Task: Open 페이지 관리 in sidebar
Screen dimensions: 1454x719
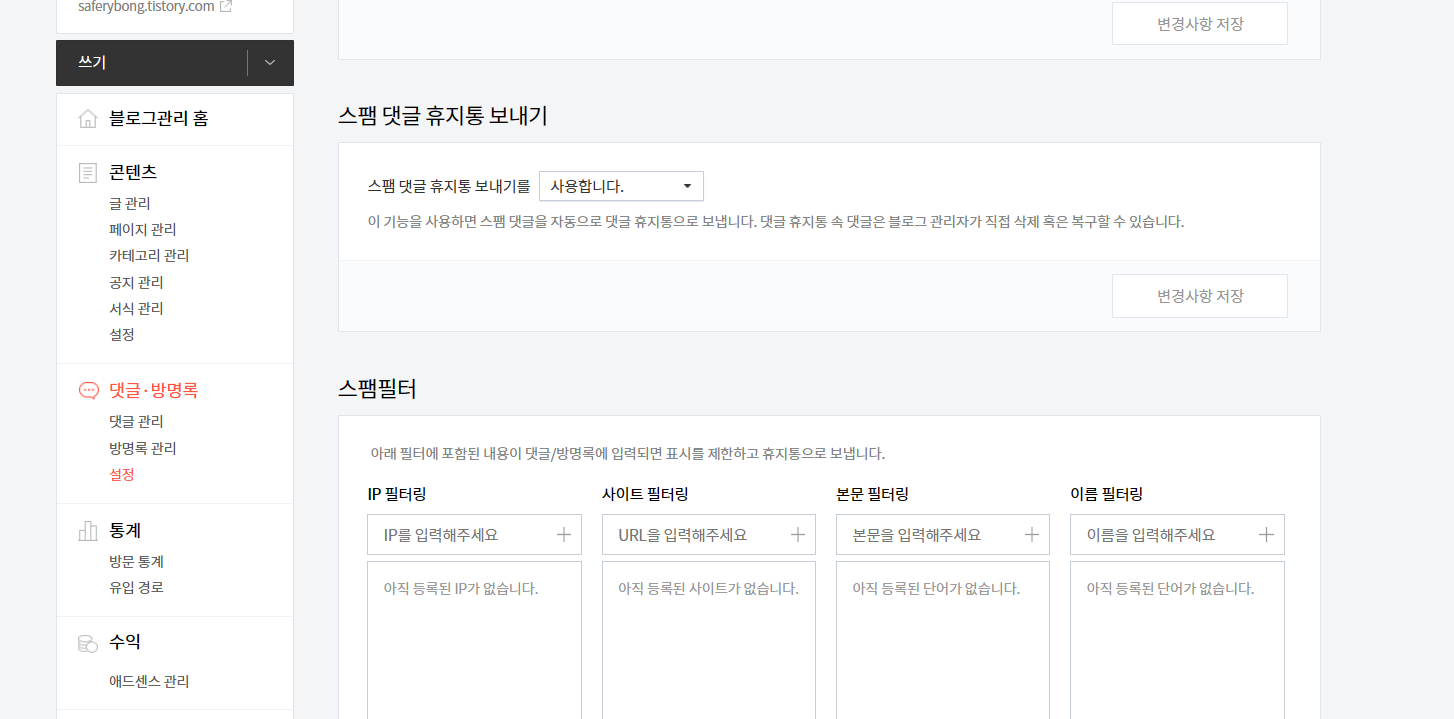Action: pos(143,229)
